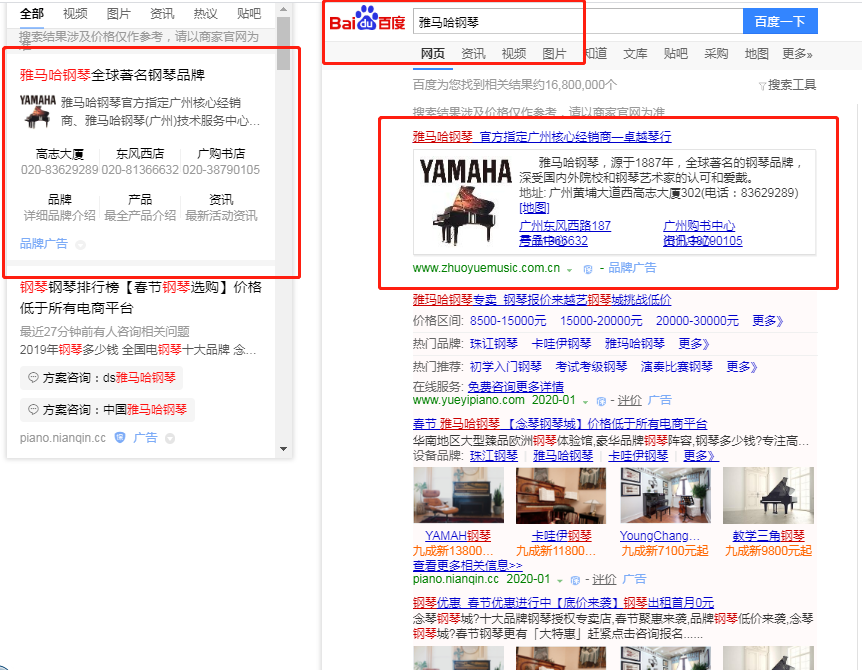The width and height of the screenshot is (862, 670).
Task: Expand the dropdown arrow after www.zhuoyuemusic.com.cn
Action: coord(569,269)
